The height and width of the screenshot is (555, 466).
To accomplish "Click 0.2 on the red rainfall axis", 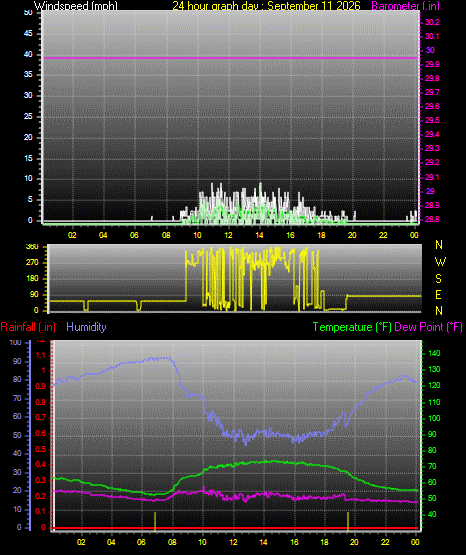I will pyautogui.click(x=41, y=496).
